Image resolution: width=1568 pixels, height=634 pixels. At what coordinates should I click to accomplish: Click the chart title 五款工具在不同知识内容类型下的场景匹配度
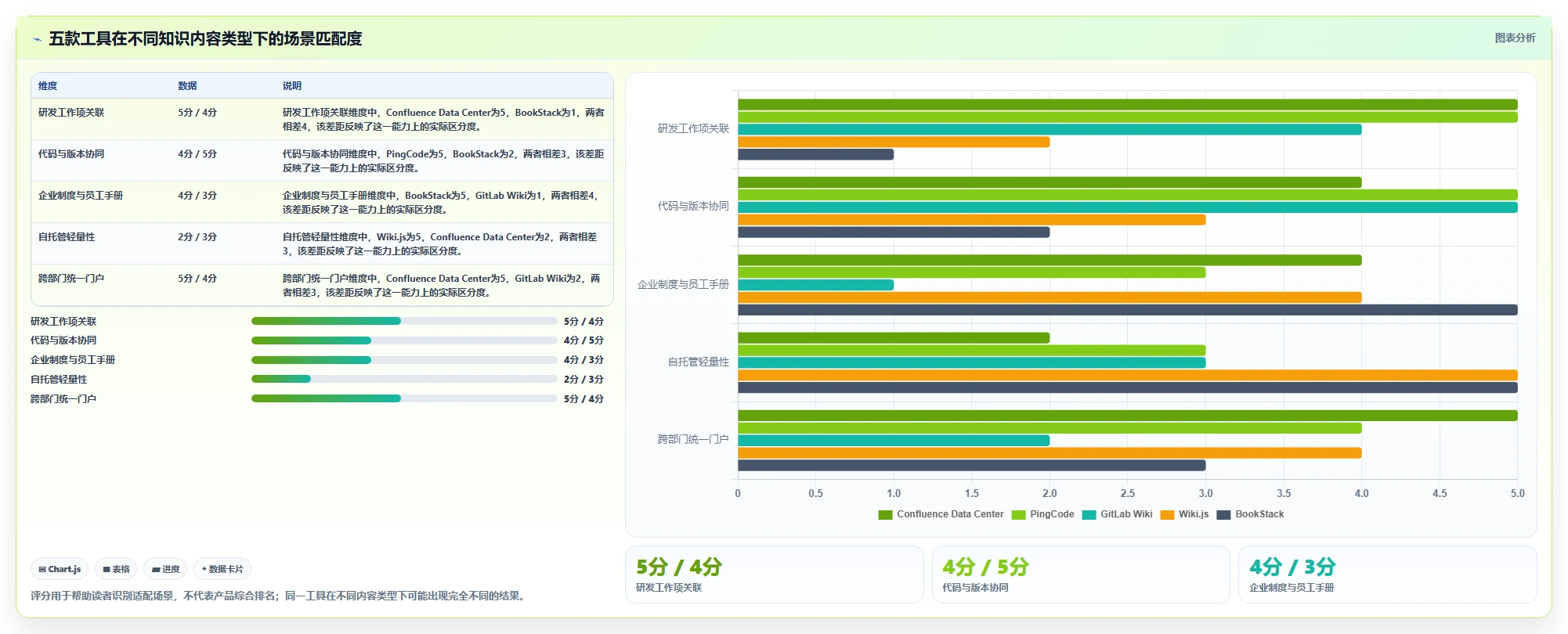205,38
